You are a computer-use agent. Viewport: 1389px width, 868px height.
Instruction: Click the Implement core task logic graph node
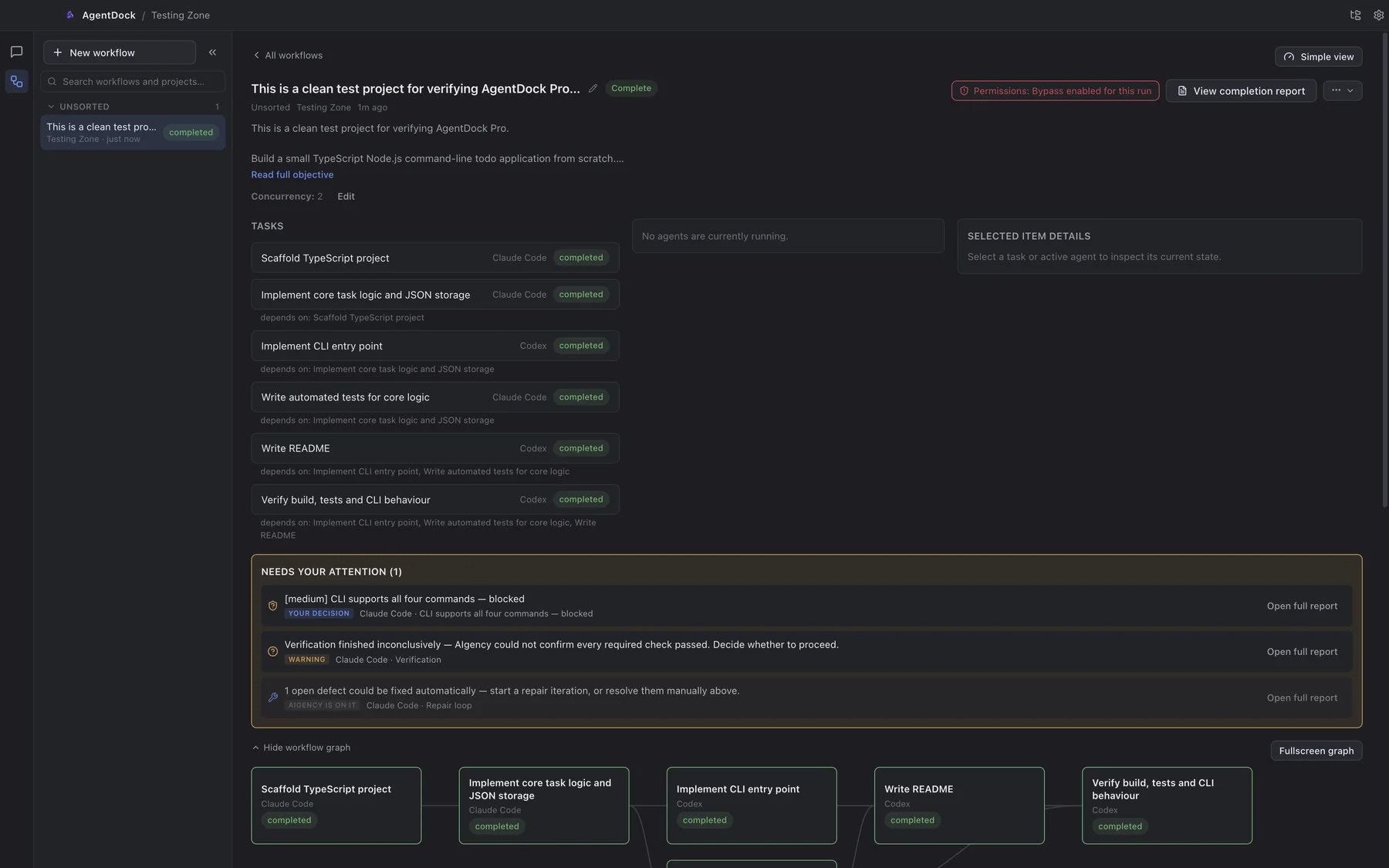(x=544, y=806)
